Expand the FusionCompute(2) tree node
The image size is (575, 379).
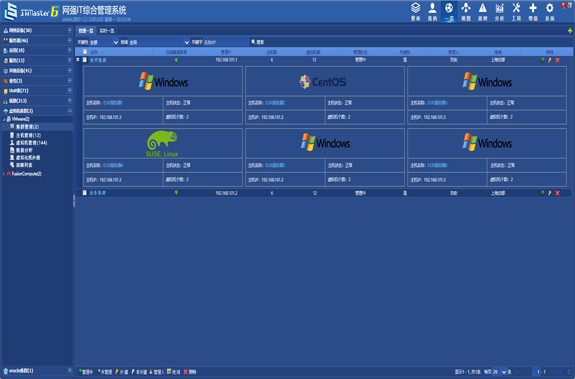click(4, 174)
